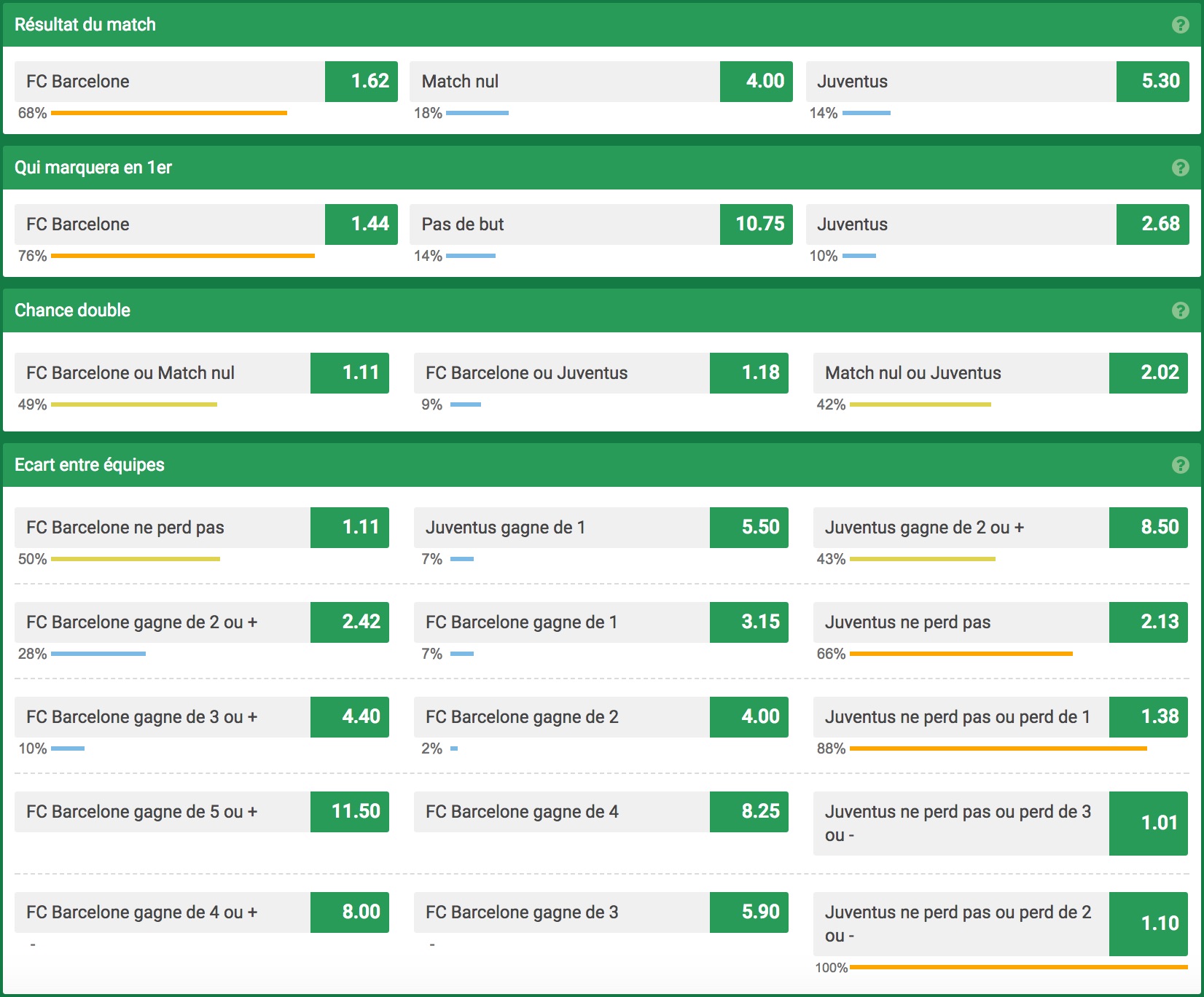The width and height of the screenshot is (1204, 997).
Task: Select Juventus ne perd pas 2.13
Action: click(x=1001, y=622)
